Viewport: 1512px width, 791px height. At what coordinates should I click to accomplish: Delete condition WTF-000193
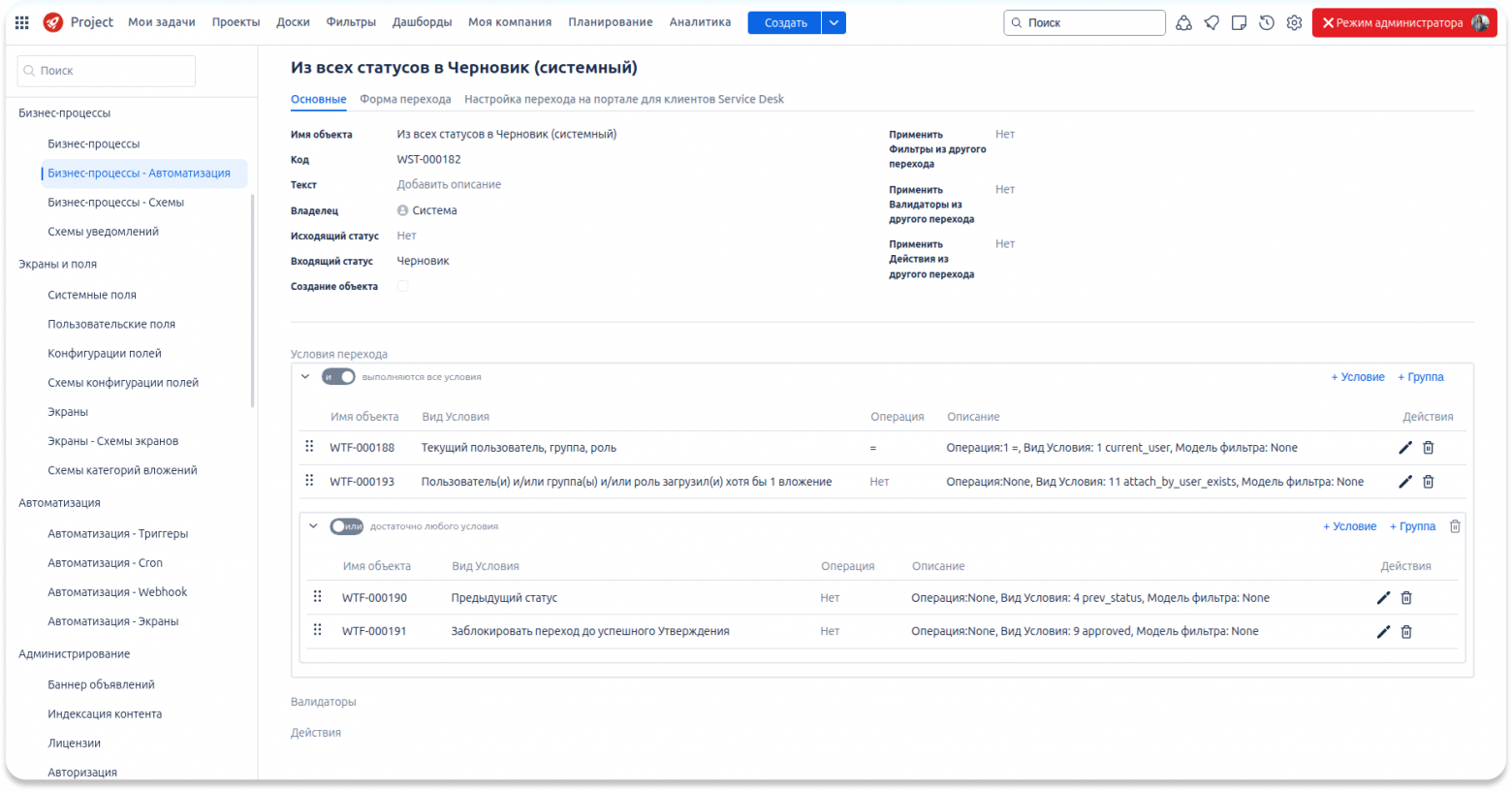[1428, 482]
